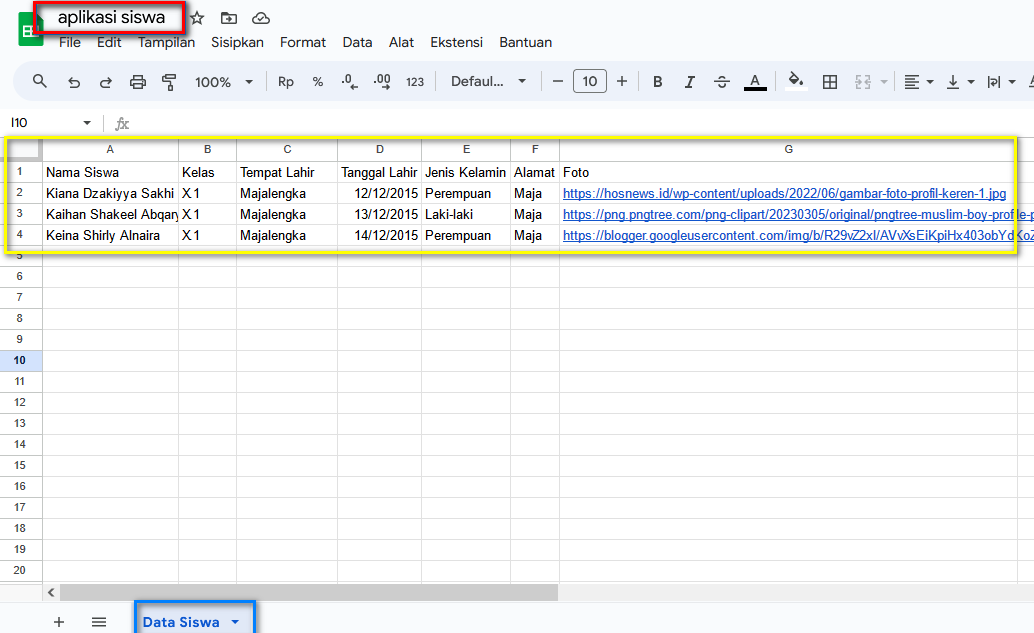Toggle italic formatting
The height and width of the screenshot is (633, 1034).
tap(689, 82)
